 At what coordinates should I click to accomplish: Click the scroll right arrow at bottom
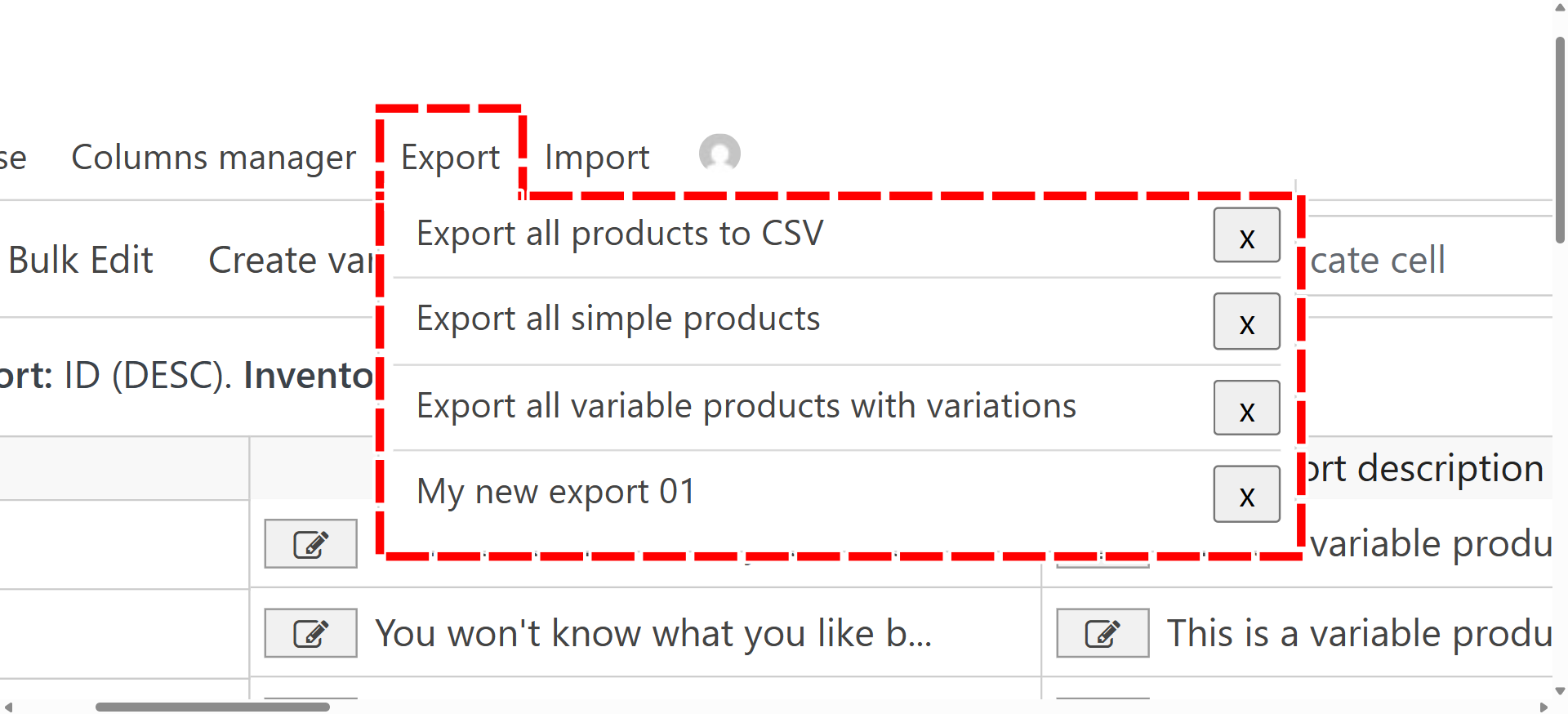coord(1543,707)
